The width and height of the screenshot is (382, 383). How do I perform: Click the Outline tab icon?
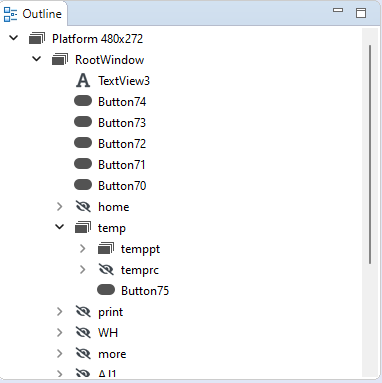[x=10, y=14]
